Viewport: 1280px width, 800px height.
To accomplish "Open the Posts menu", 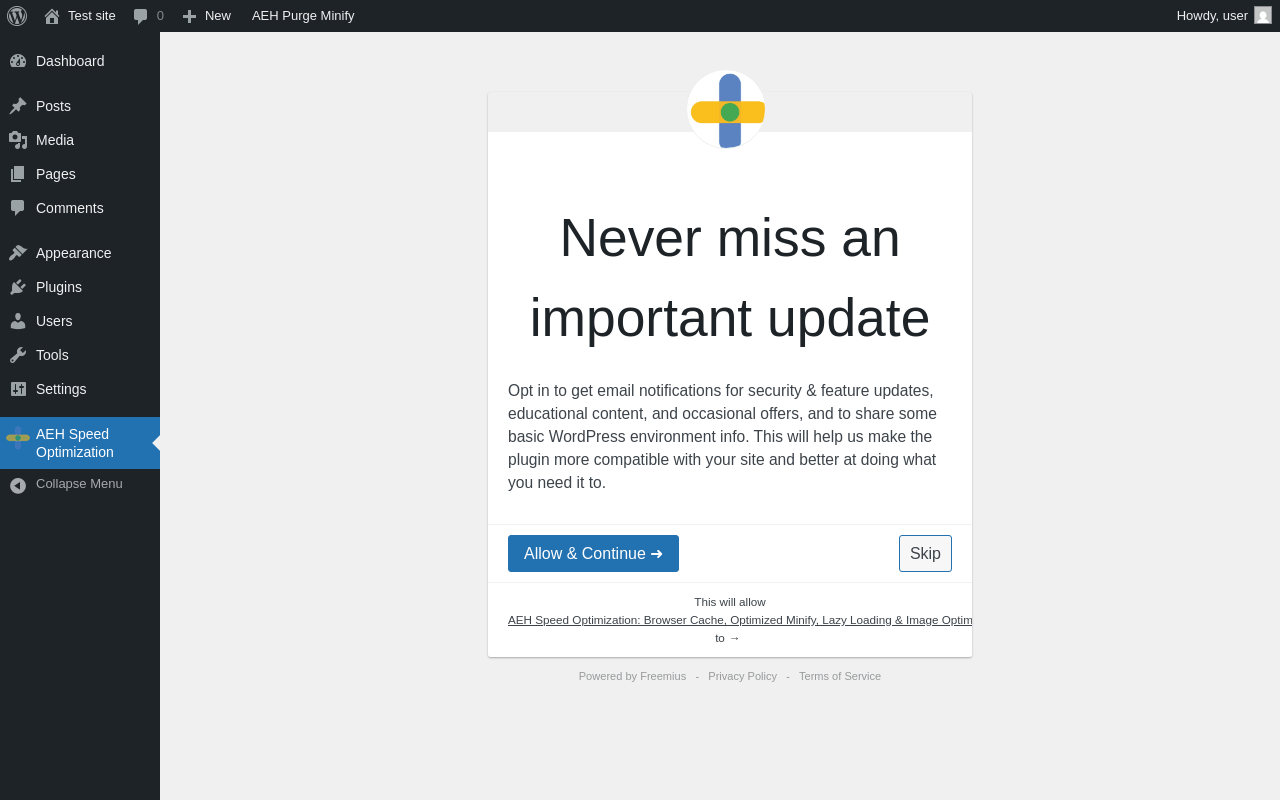I will [80, 106].
